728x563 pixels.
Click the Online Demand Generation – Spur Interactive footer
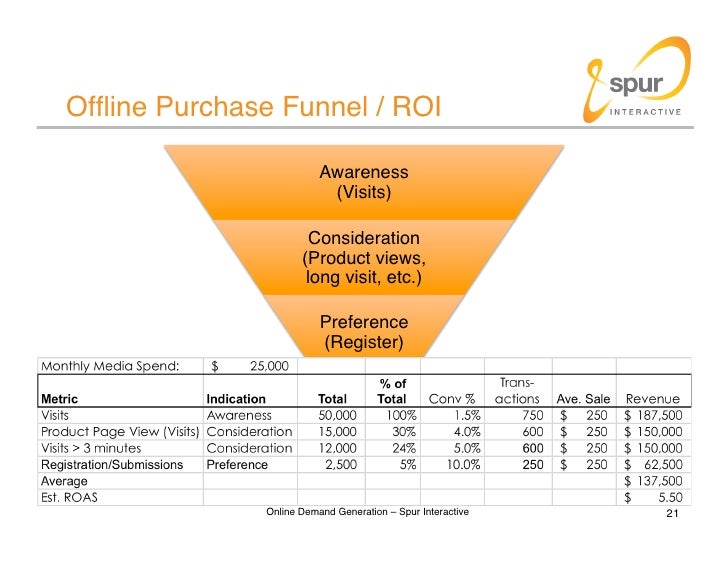[367, 511]
